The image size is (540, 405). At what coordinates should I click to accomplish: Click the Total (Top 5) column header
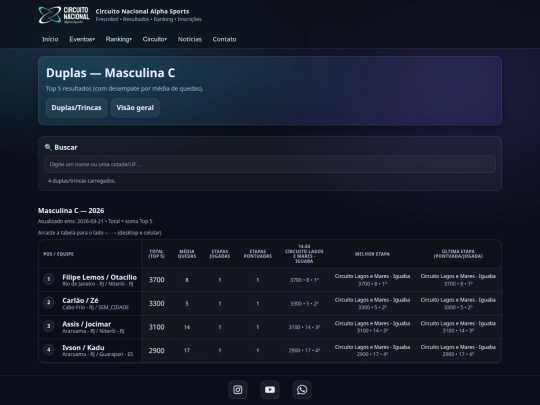156,254
